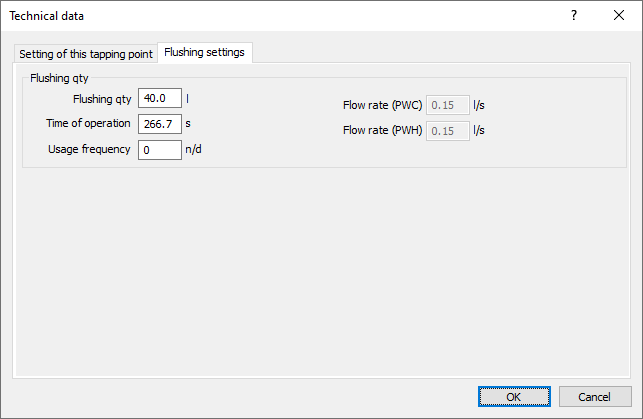Click the Flow rate (PWH) value field
This screenshot has width=643, height=419.
448,131
